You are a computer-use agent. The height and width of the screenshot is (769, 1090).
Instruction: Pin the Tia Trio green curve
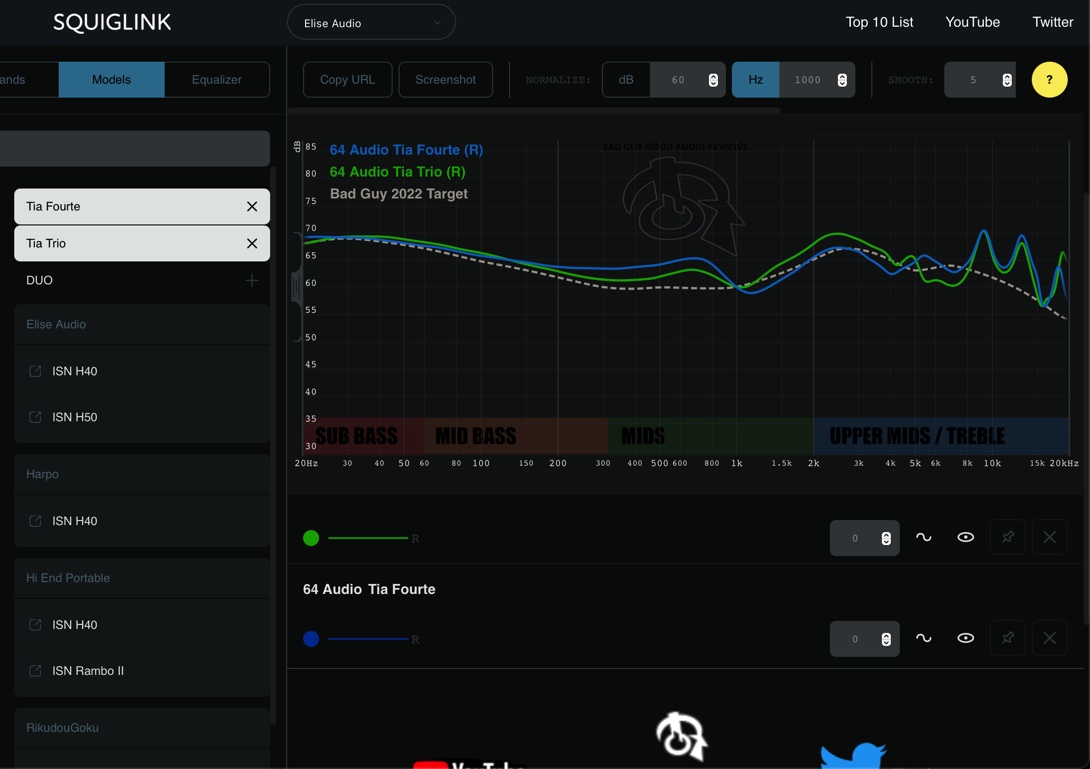(x=1007, y=537)
